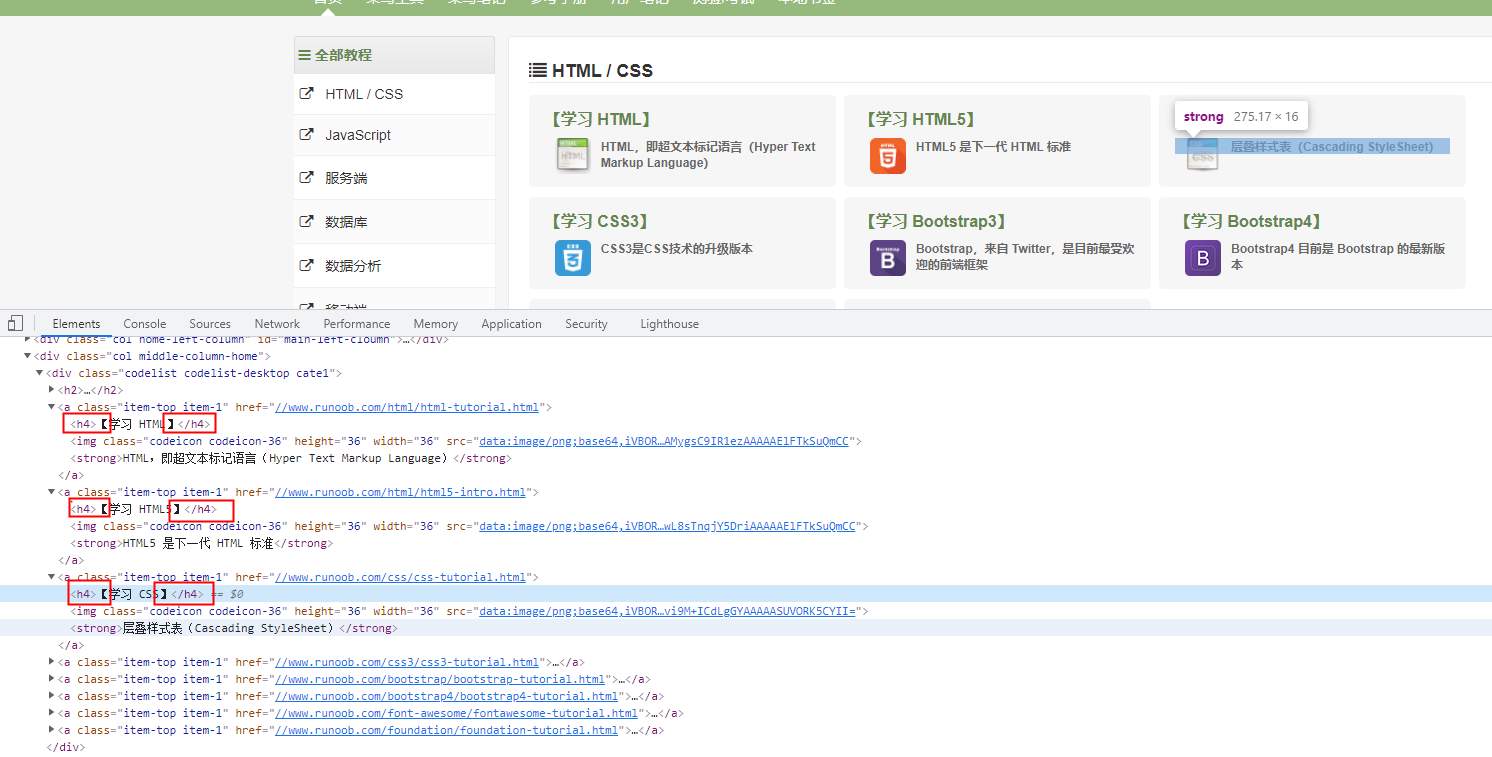Click href link //www.runoob.com/css3/css3-tutorial.html
1492x757 pixels.
[x=407, y=662]
